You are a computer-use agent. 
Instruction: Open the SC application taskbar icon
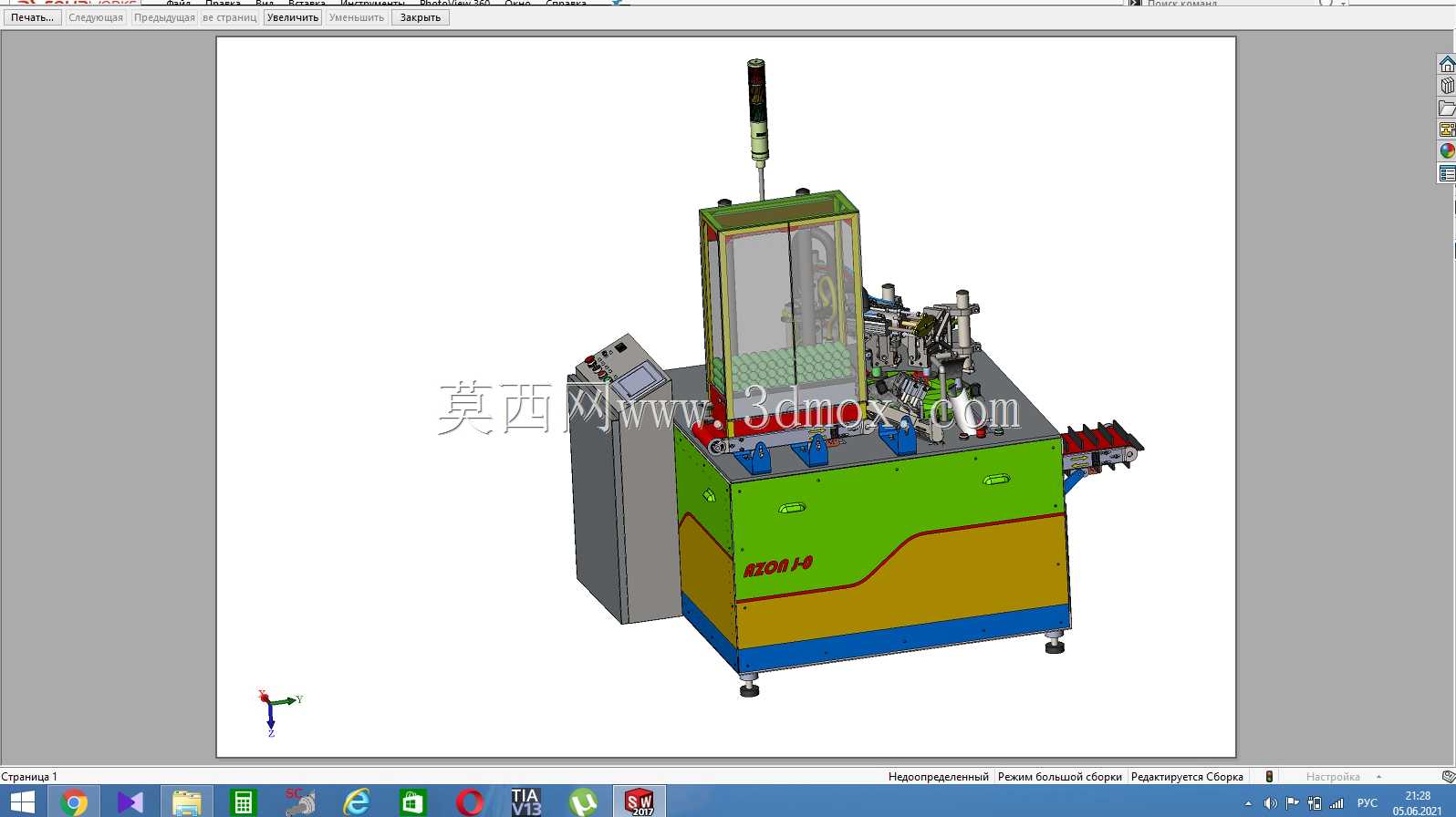click(x=299, y=802)
